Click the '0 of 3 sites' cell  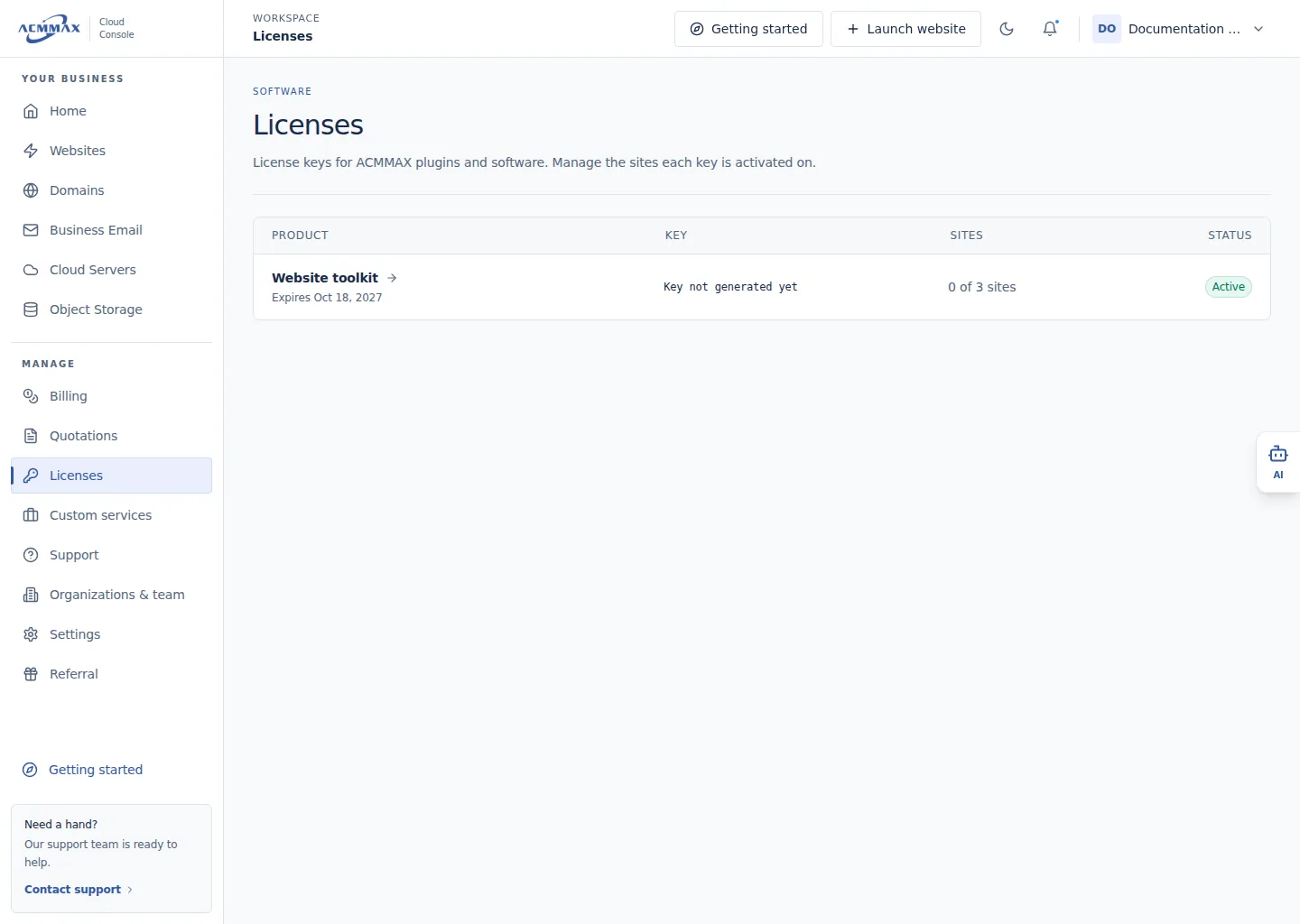coord(982,287)
